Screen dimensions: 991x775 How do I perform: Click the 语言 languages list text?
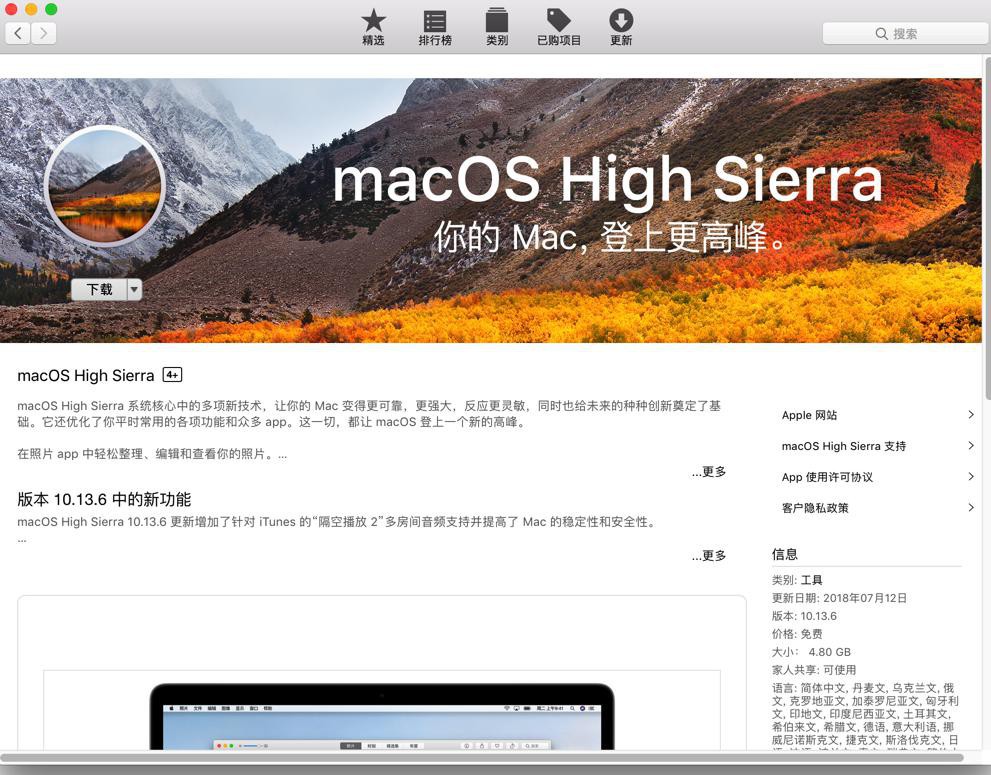coord(865,716)
